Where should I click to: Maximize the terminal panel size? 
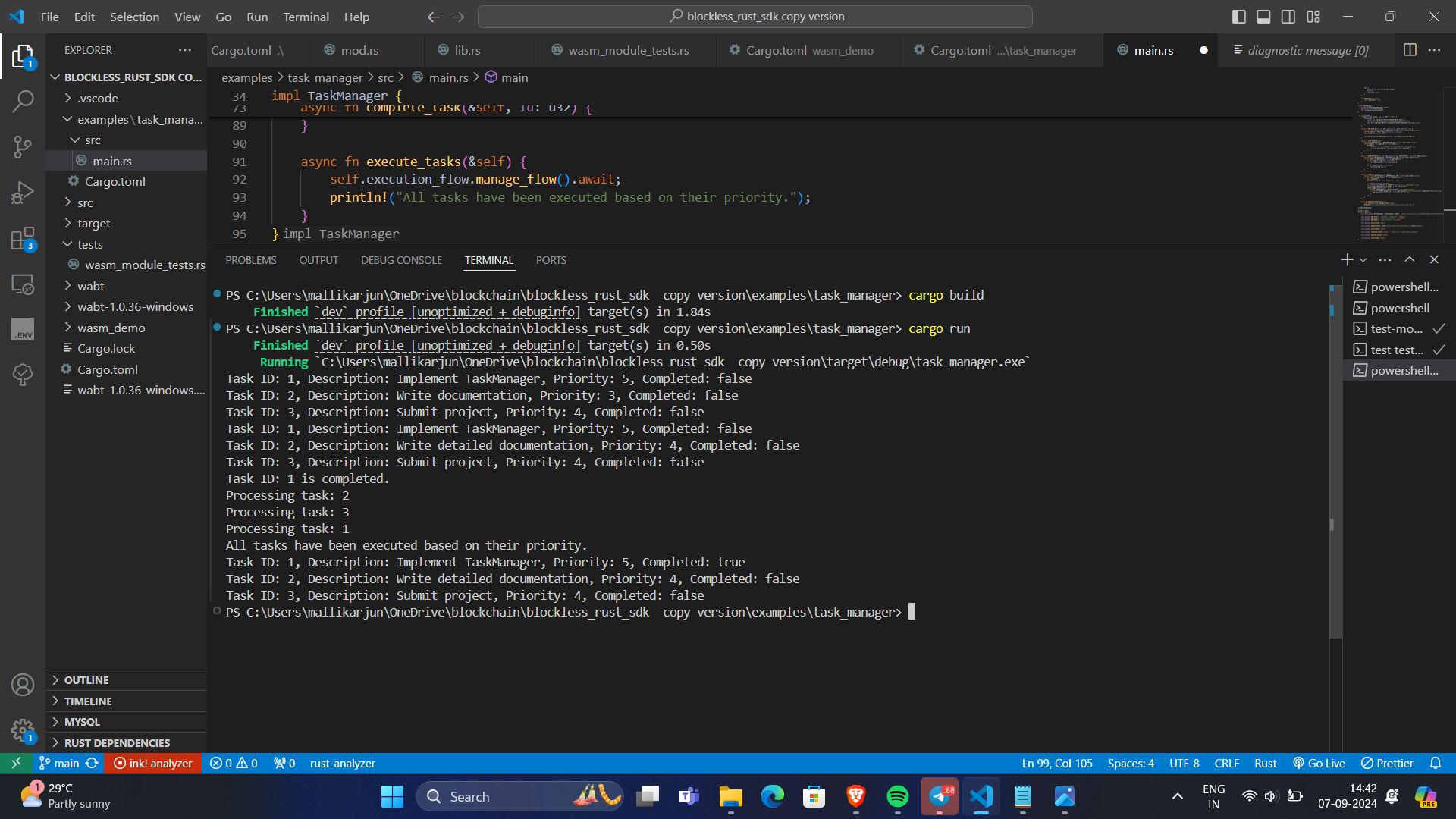[x=1410, y=259]
